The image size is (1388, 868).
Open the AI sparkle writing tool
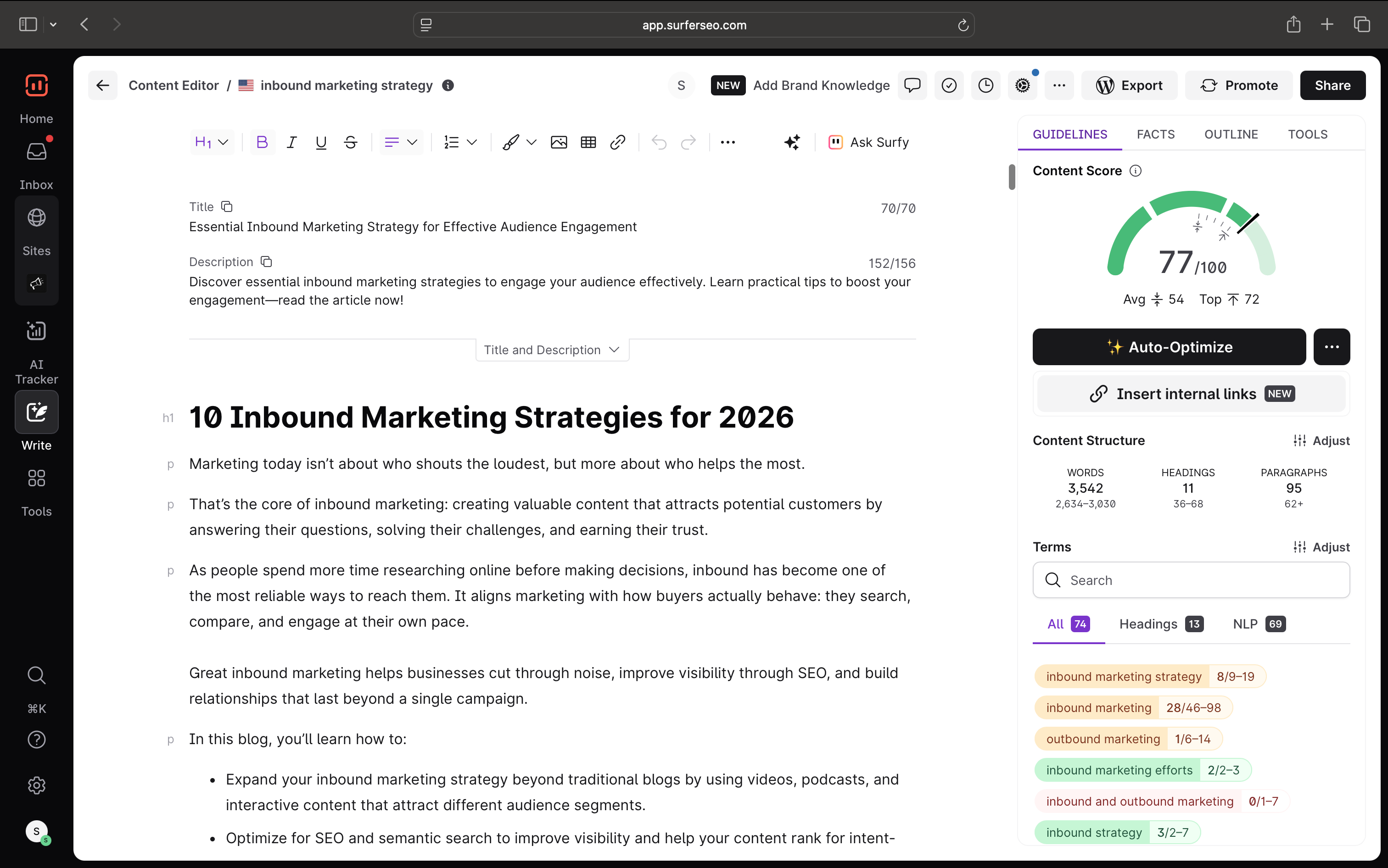click(792, 142)
